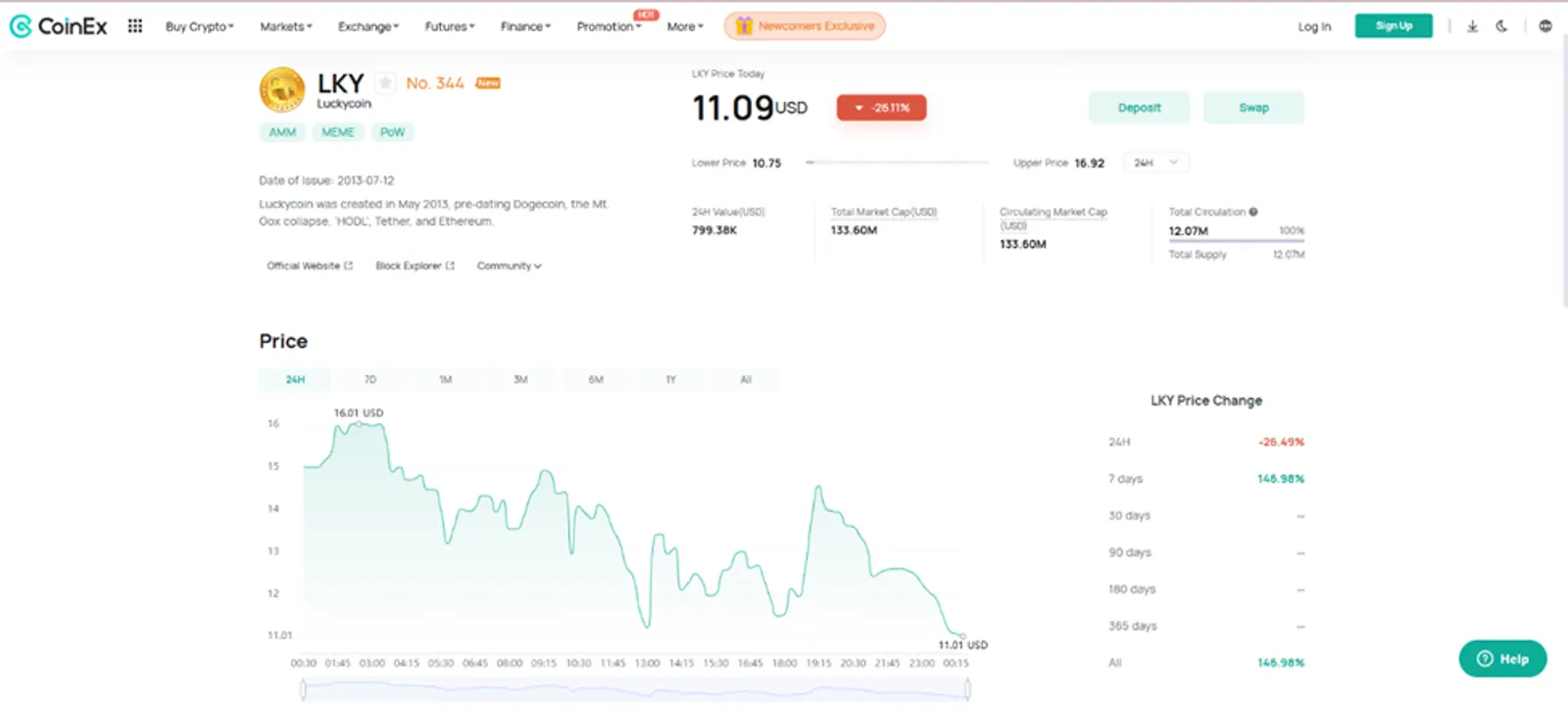Viewport: 1568px width, 728px height.
Task: Click the Deposit button
Action: pyautogui.click(x=1139, y=108)
